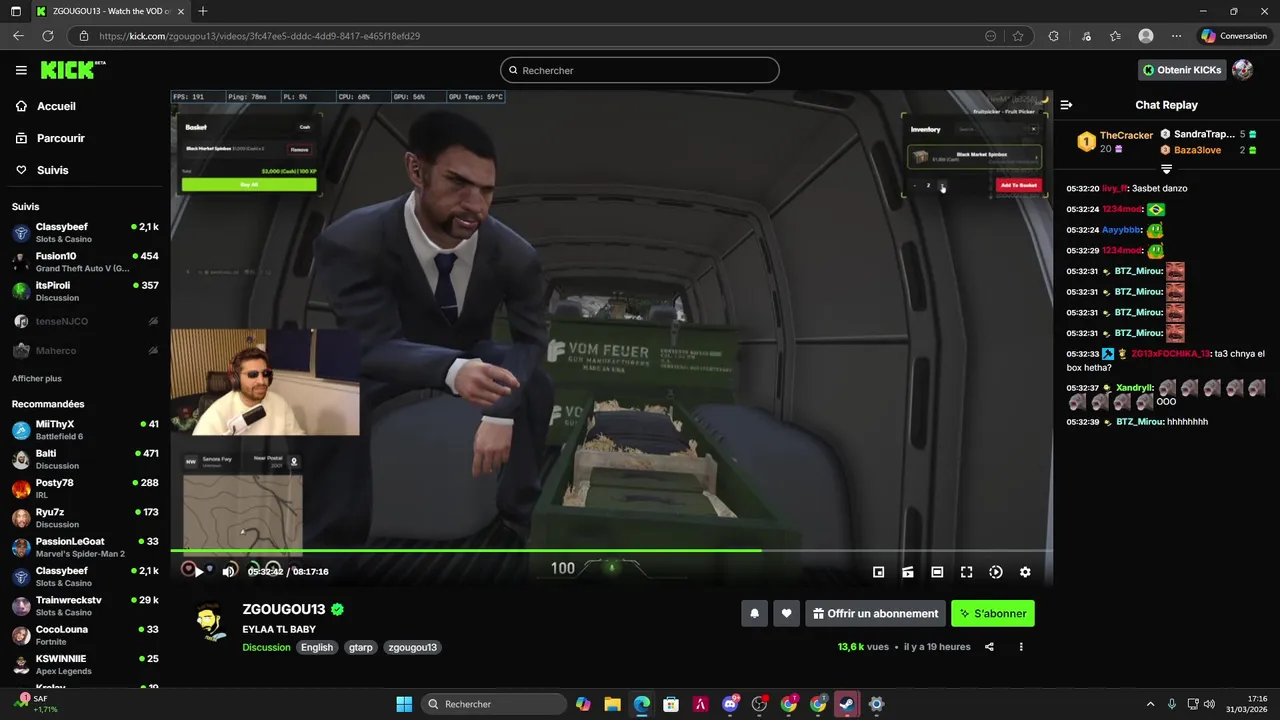Click Afficher plus under followed channels
Image resolution: width=1280 pixels, height=720 pixels.
pos(37,378)
